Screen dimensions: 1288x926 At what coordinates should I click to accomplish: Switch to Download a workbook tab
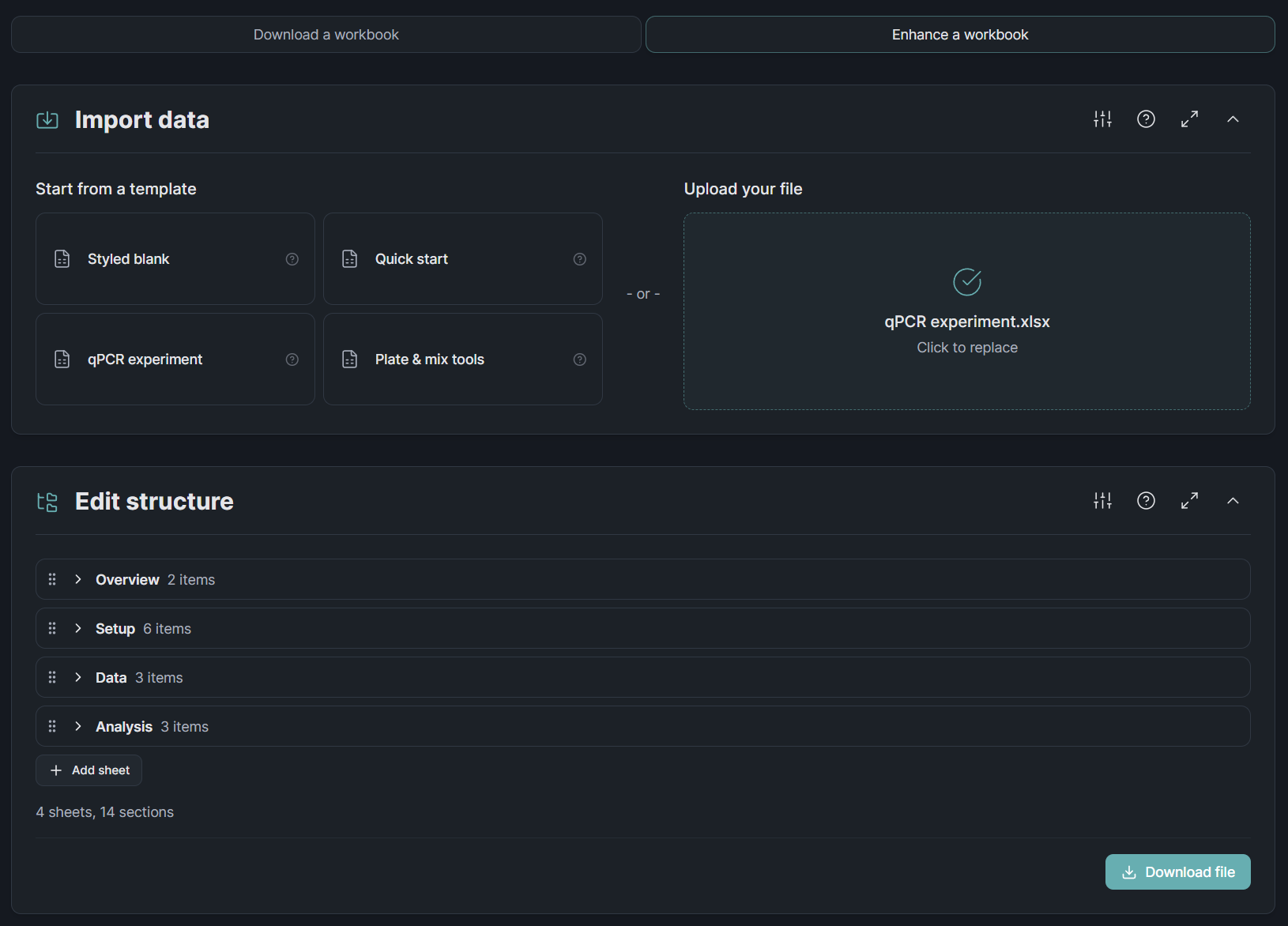[x=326, y=35]
